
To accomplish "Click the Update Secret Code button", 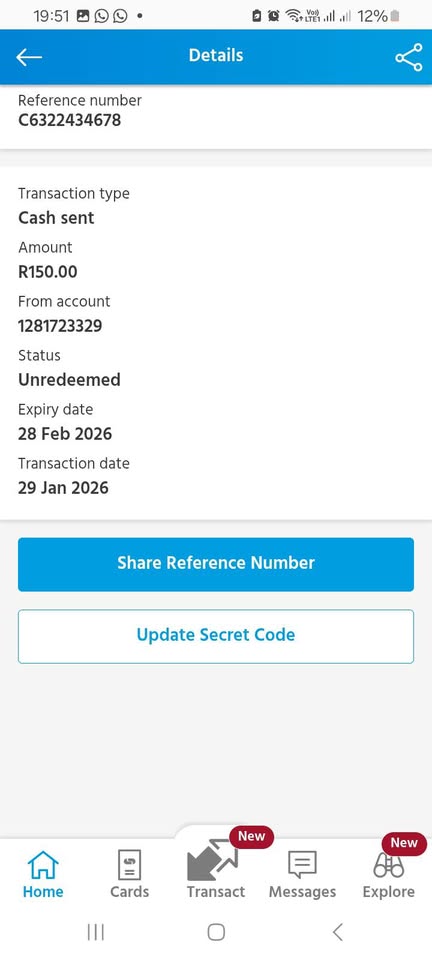I will coord(216,636).
